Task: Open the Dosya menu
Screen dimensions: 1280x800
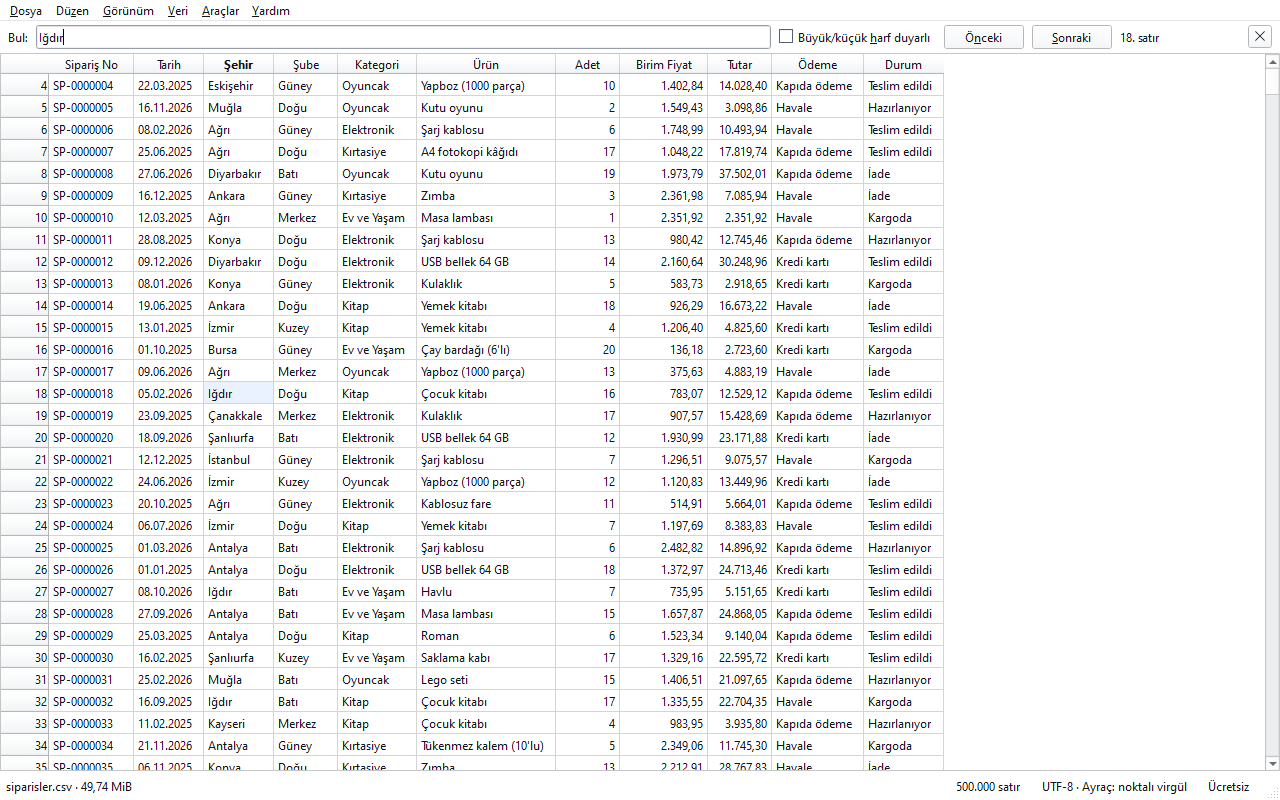Action: (x=26, y=11)
